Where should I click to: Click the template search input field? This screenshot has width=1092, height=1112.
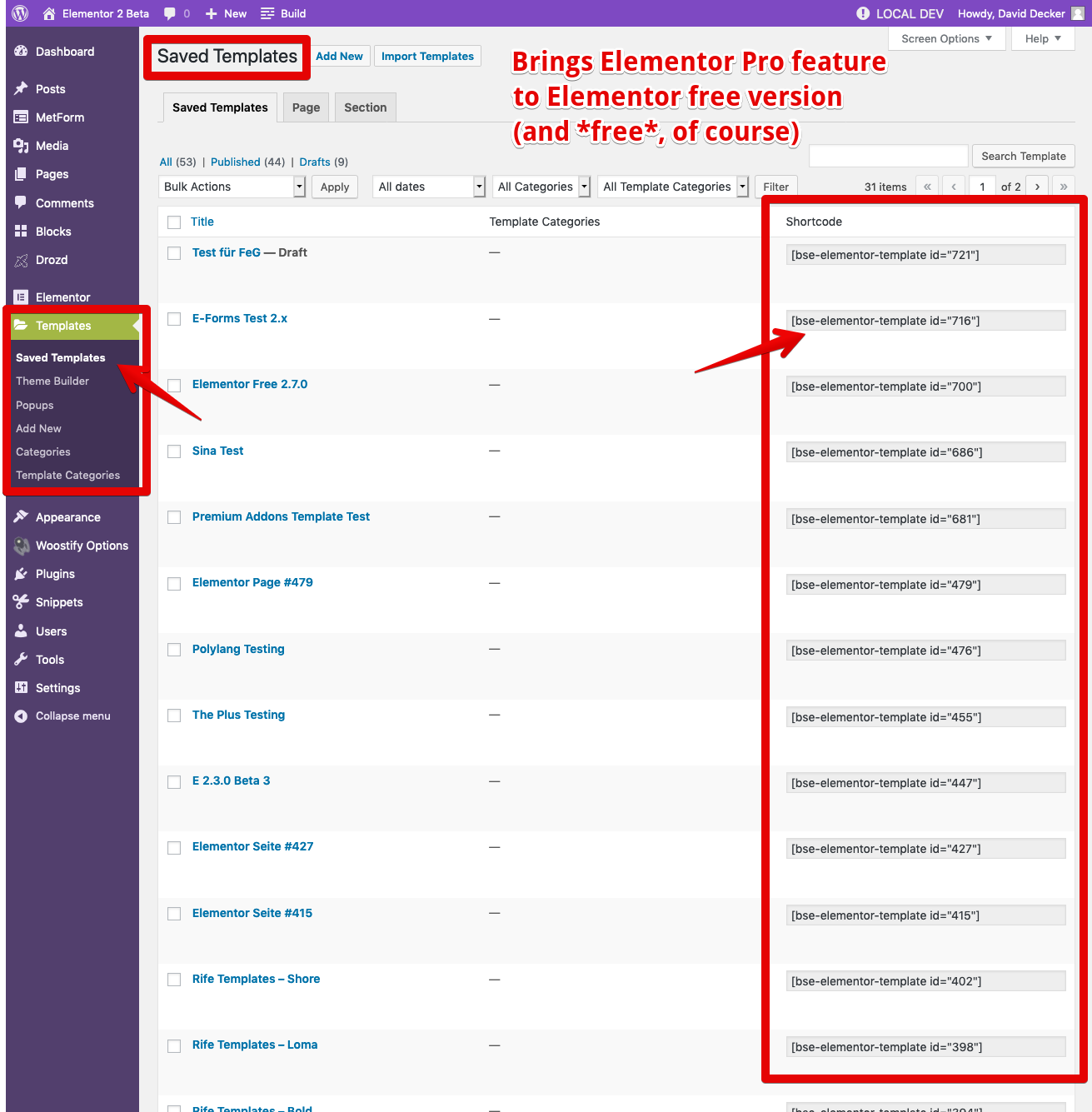pyautogui.click(x=888, y=156)
